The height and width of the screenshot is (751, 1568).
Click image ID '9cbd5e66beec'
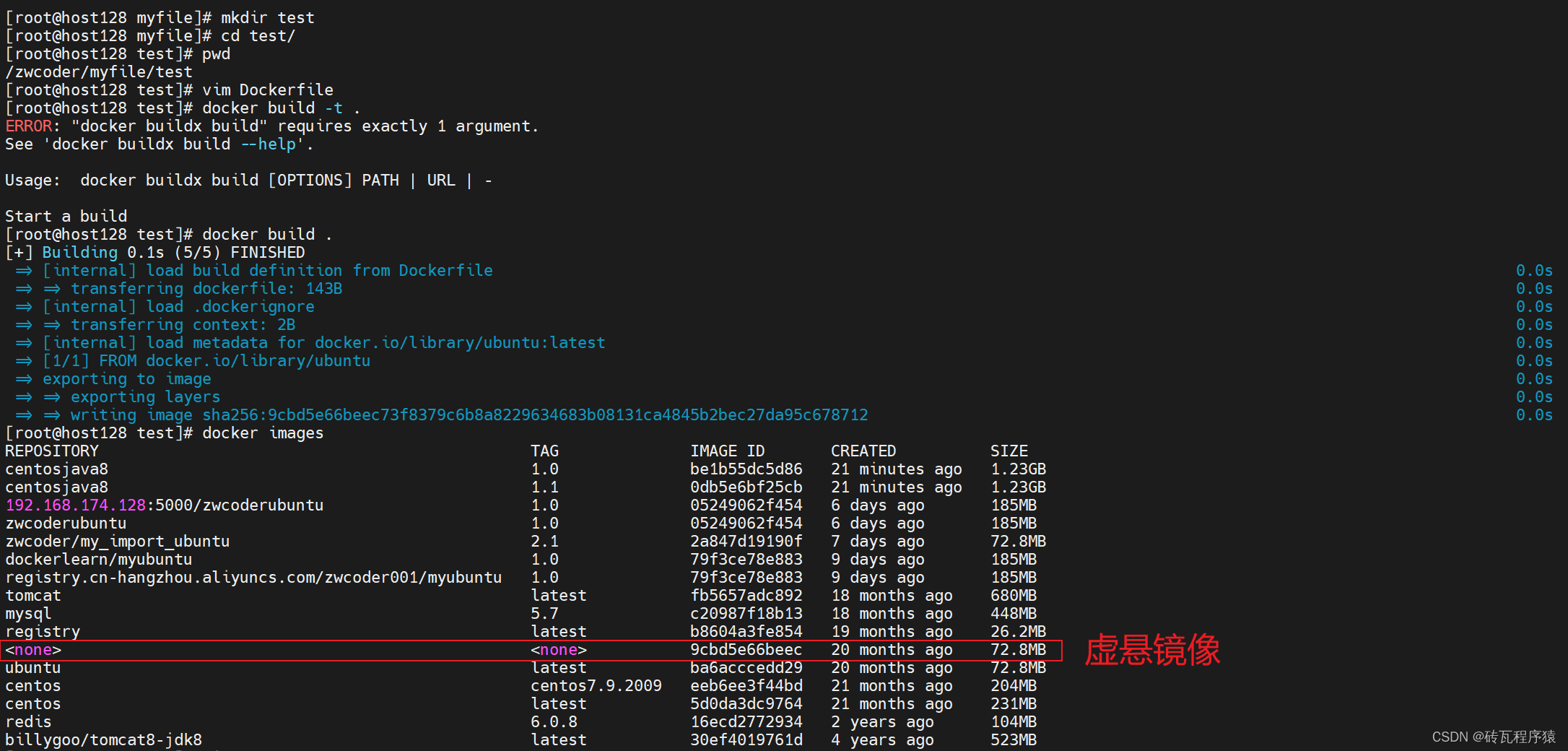tap(746, 649)
